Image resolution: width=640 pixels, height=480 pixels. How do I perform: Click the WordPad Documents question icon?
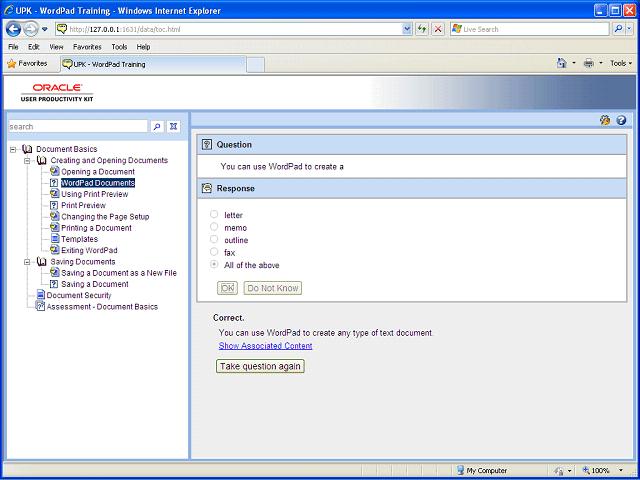54,183
